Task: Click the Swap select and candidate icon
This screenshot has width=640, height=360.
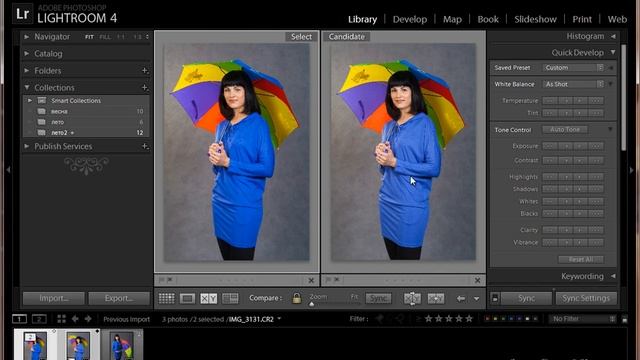Action: (412, 298)
